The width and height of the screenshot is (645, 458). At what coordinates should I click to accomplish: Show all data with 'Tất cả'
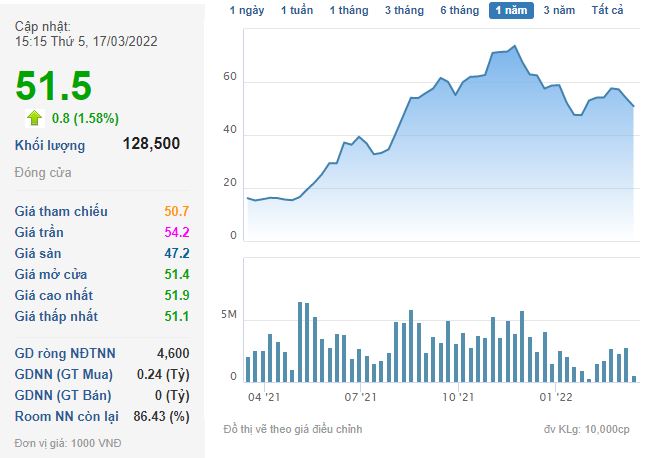click(607, 11)
